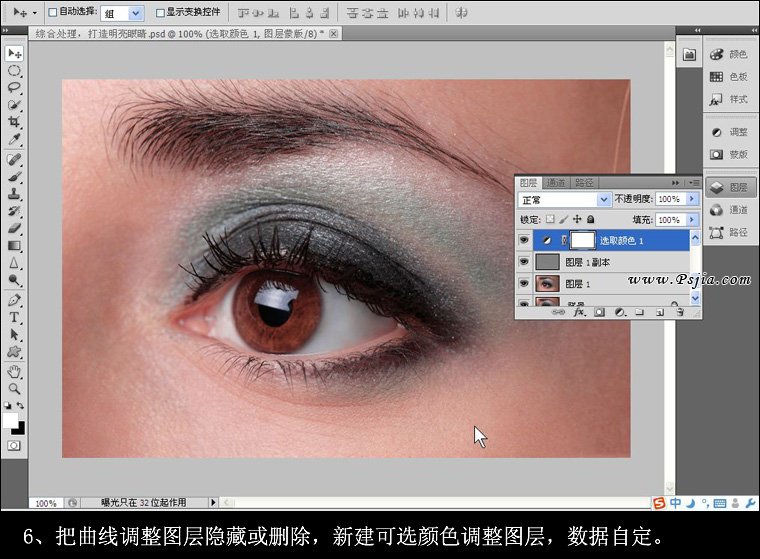Select the Lasso tool

click(15, 87)
